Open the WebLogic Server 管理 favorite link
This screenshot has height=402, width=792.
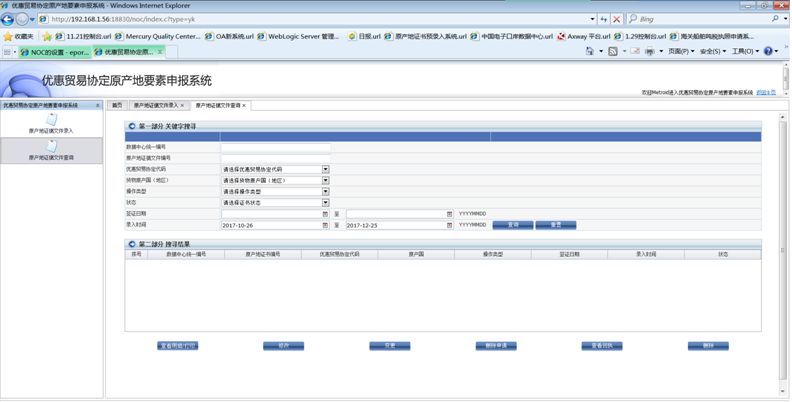coord(299,36)
